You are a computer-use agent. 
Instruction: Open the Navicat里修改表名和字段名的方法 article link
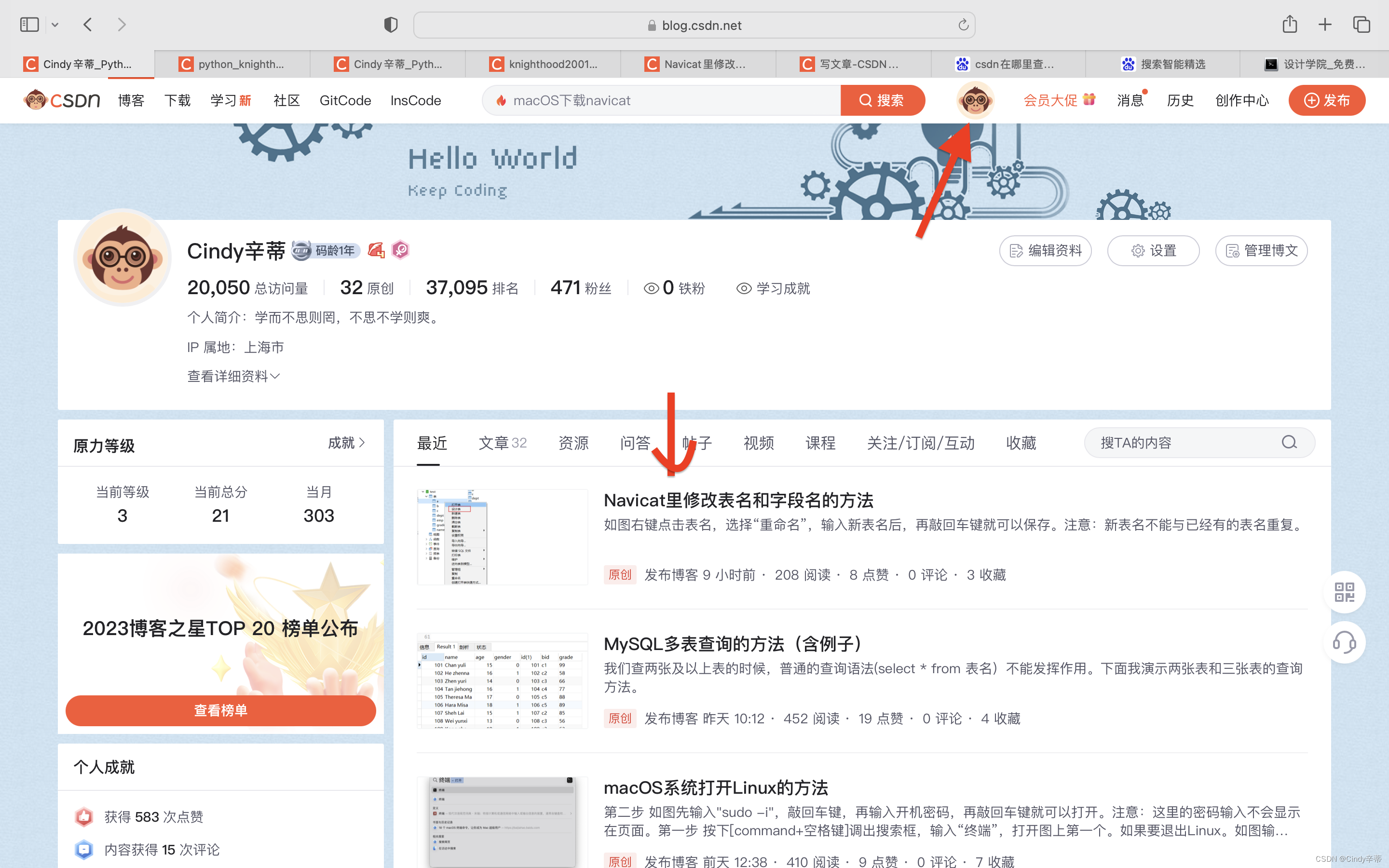[738, 500]
